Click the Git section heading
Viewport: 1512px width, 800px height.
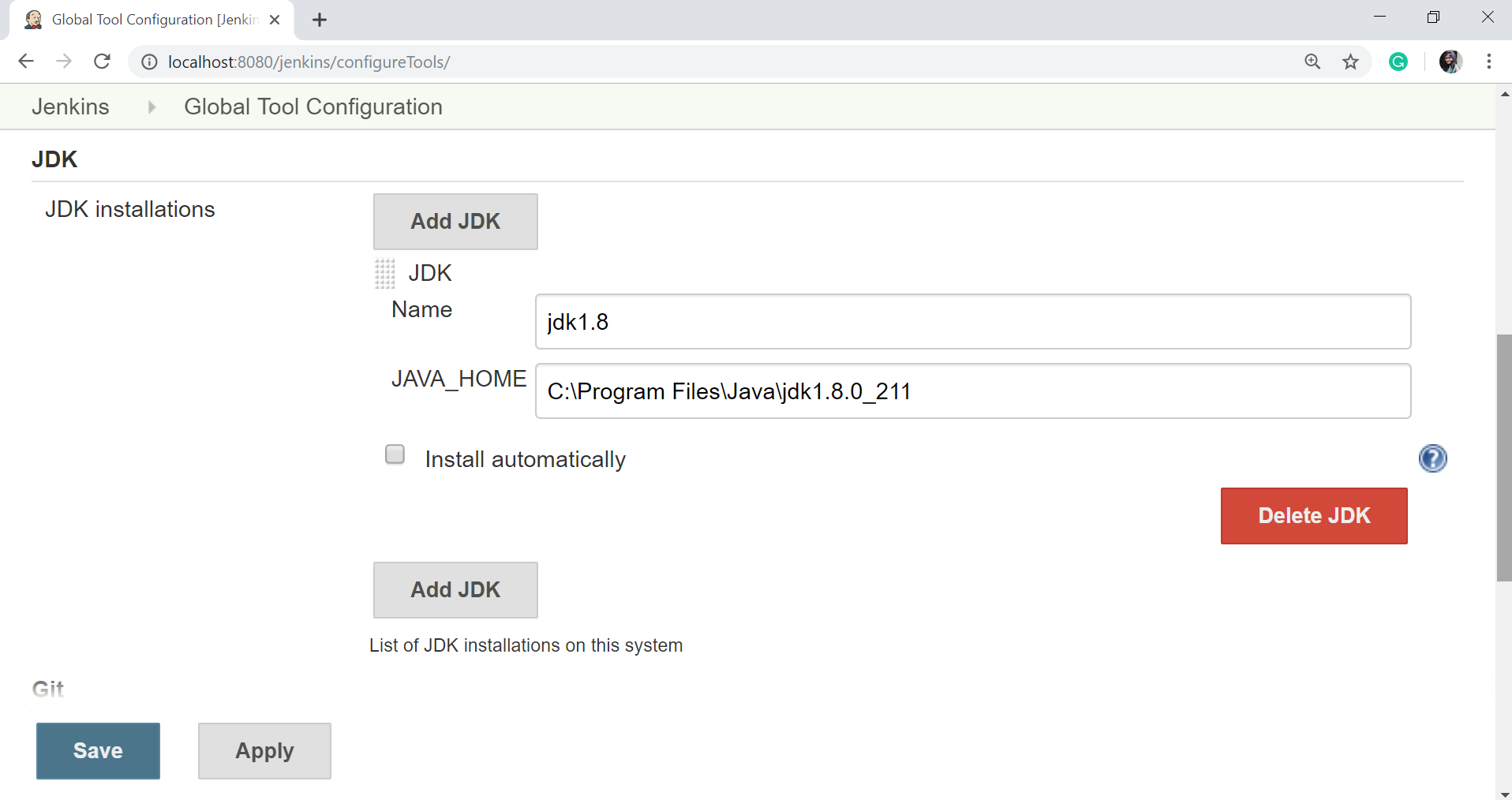pyautogui.click(x=48, y=689)
